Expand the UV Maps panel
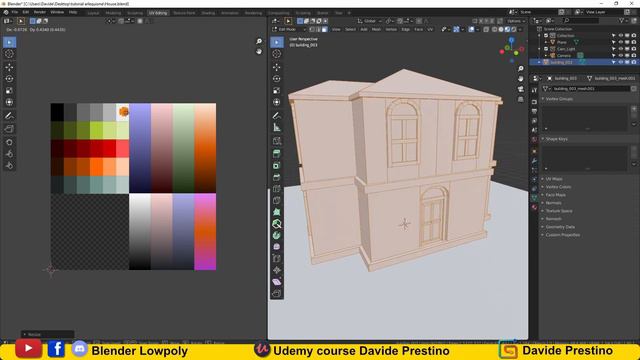The image size is (640, 360). [554, 179]
